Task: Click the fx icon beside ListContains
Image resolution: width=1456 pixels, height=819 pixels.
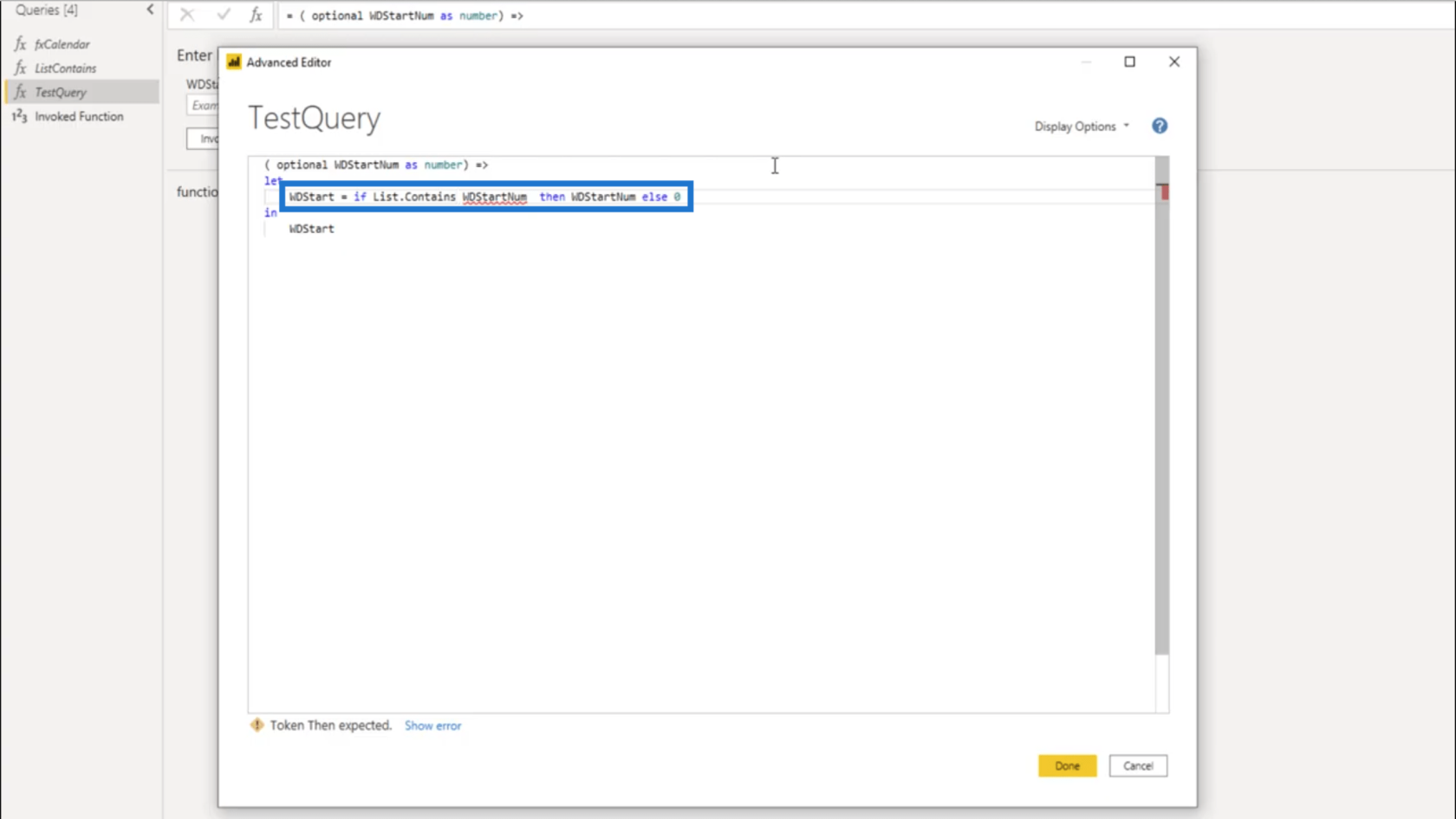Action: pyautogui.click(x=20, y=68)
